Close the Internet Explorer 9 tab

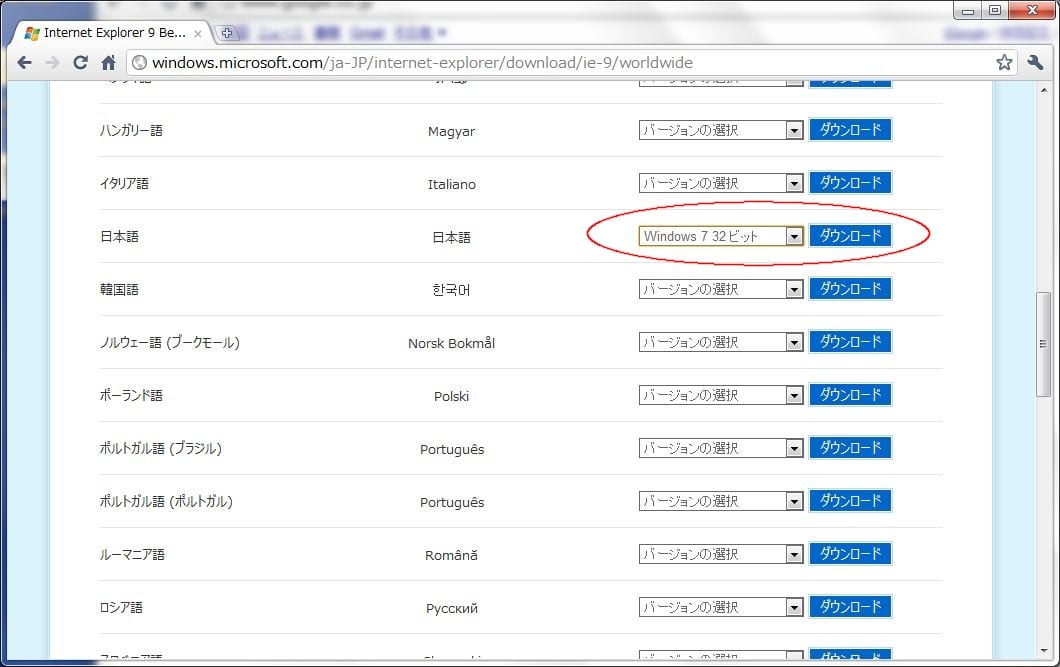(x=198, y=33)
